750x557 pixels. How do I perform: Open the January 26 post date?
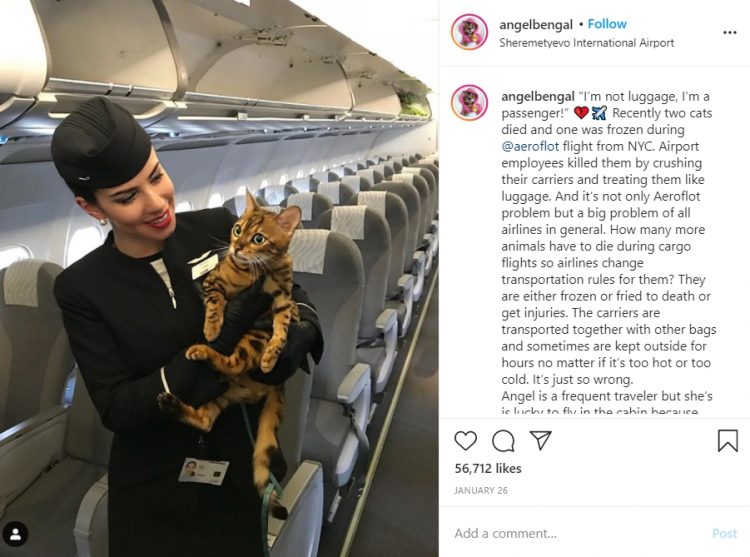pos(481,491)
